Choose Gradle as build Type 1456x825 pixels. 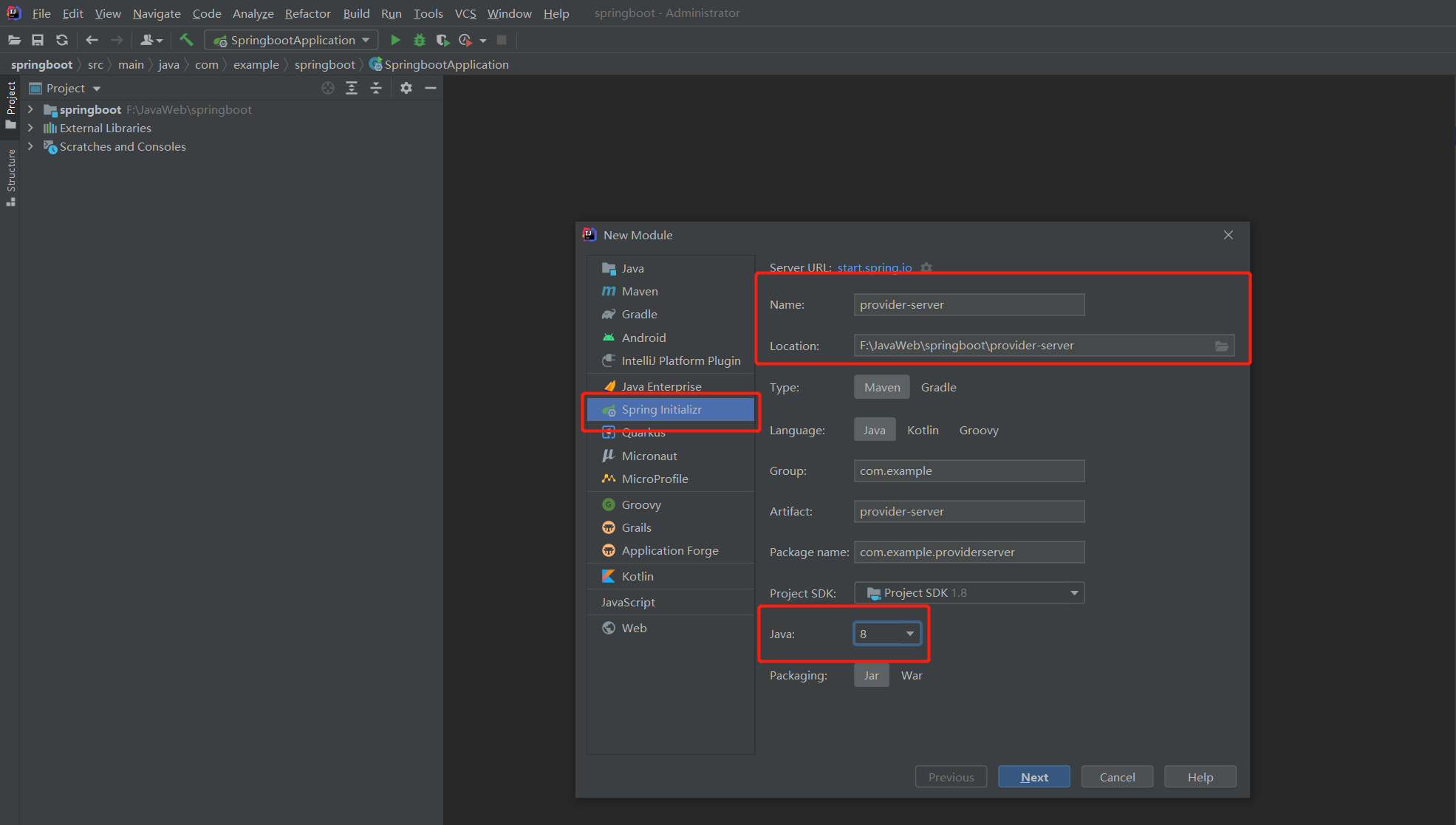pos(938,387)
